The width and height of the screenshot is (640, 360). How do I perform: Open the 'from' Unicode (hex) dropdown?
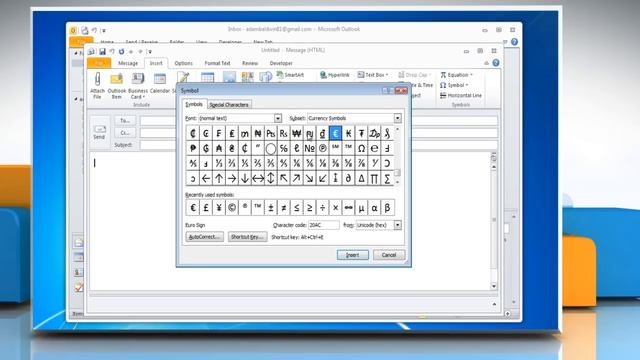[397, 225]
